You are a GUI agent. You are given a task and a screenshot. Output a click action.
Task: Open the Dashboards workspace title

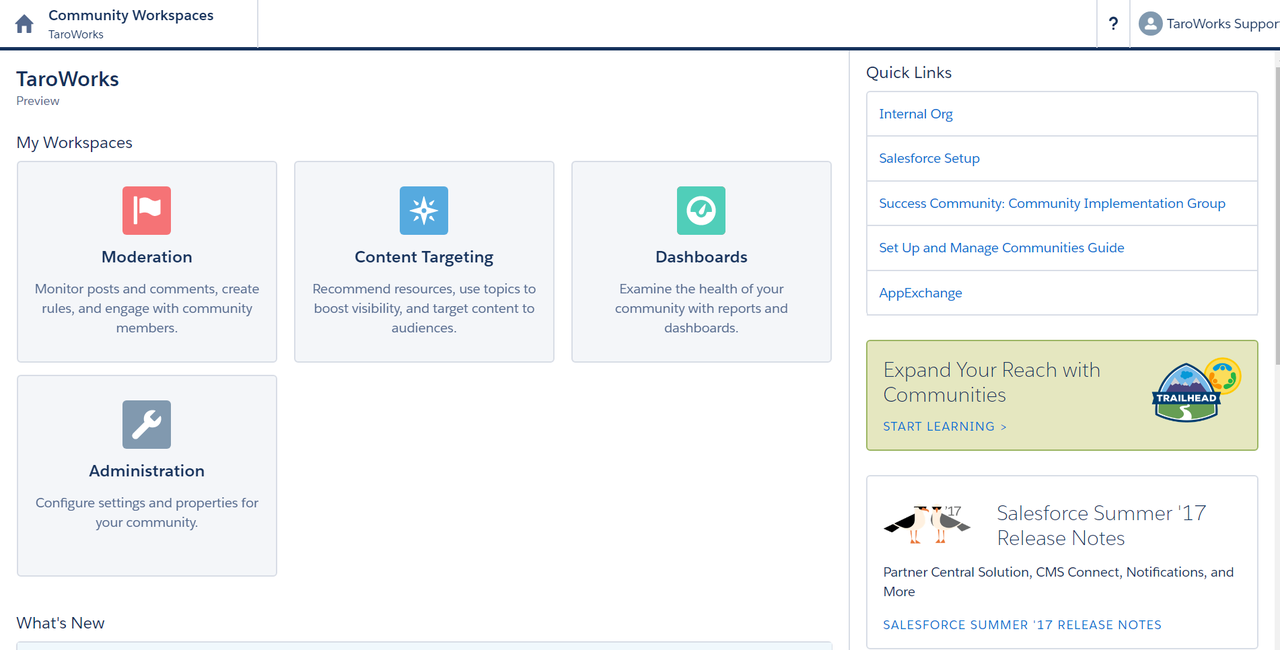pos(701,257)
